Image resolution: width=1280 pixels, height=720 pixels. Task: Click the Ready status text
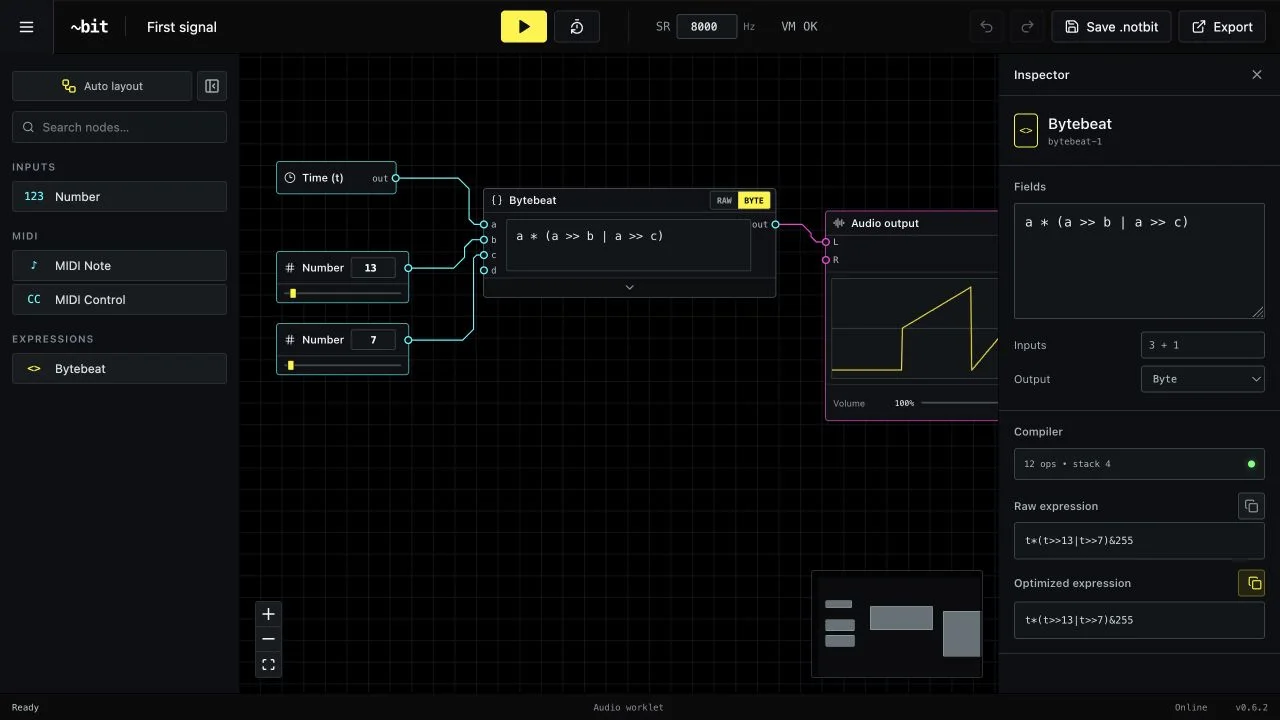tap(25, 707)
